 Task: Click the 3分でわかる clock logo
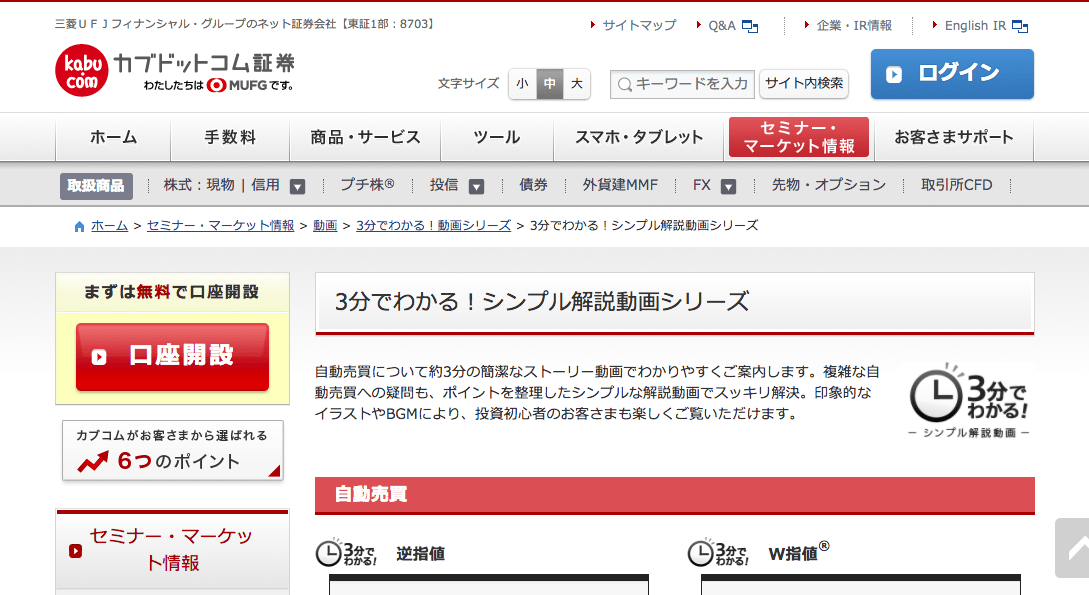[968, 400]
